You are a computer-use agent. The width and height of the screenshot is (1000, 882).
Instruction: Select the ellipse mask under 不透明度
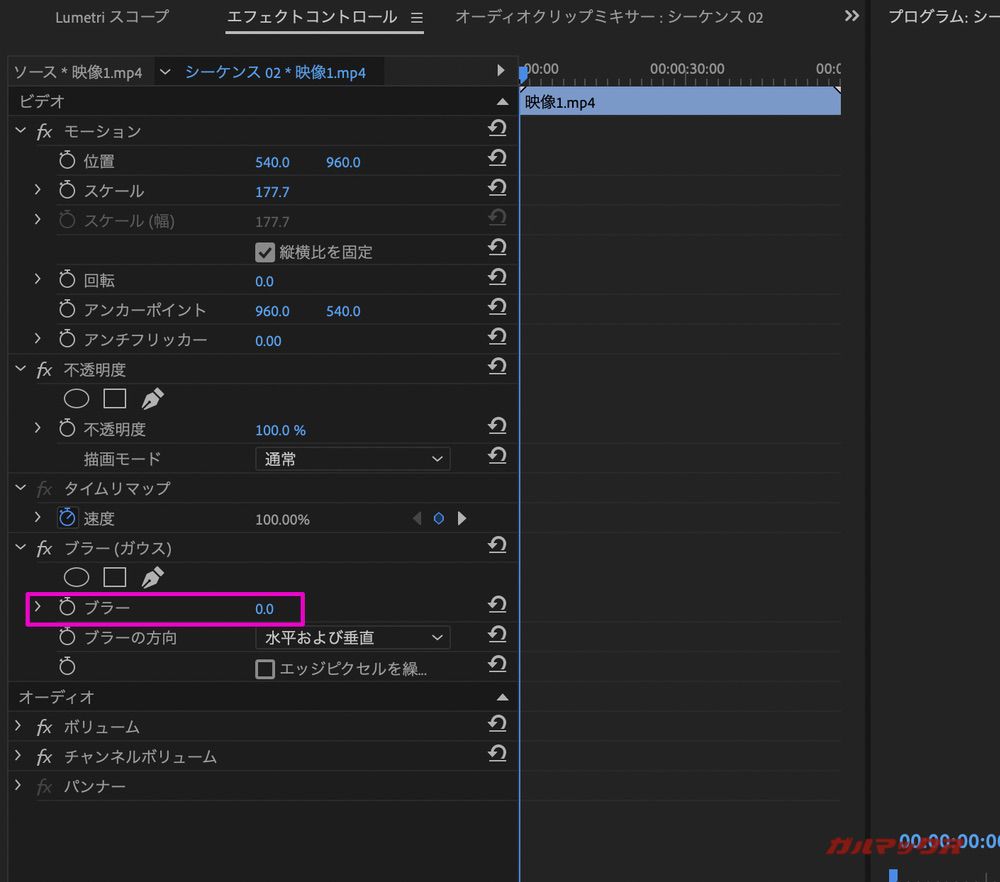click(76, 398)
